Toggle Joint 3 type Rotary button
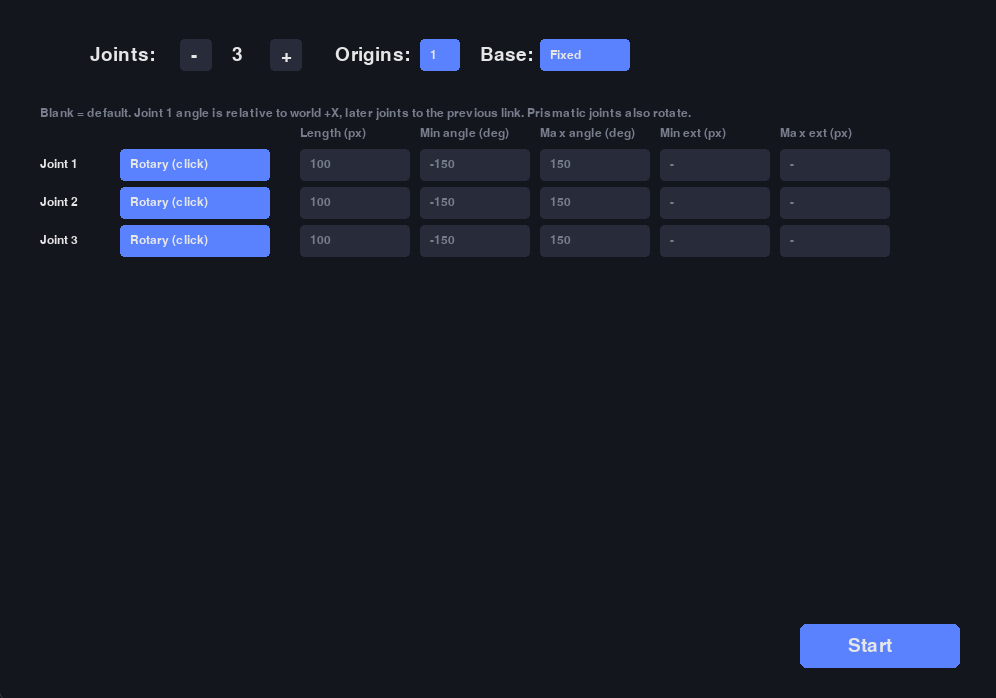This screenshot has width=996, height=698. pos(195,241)
